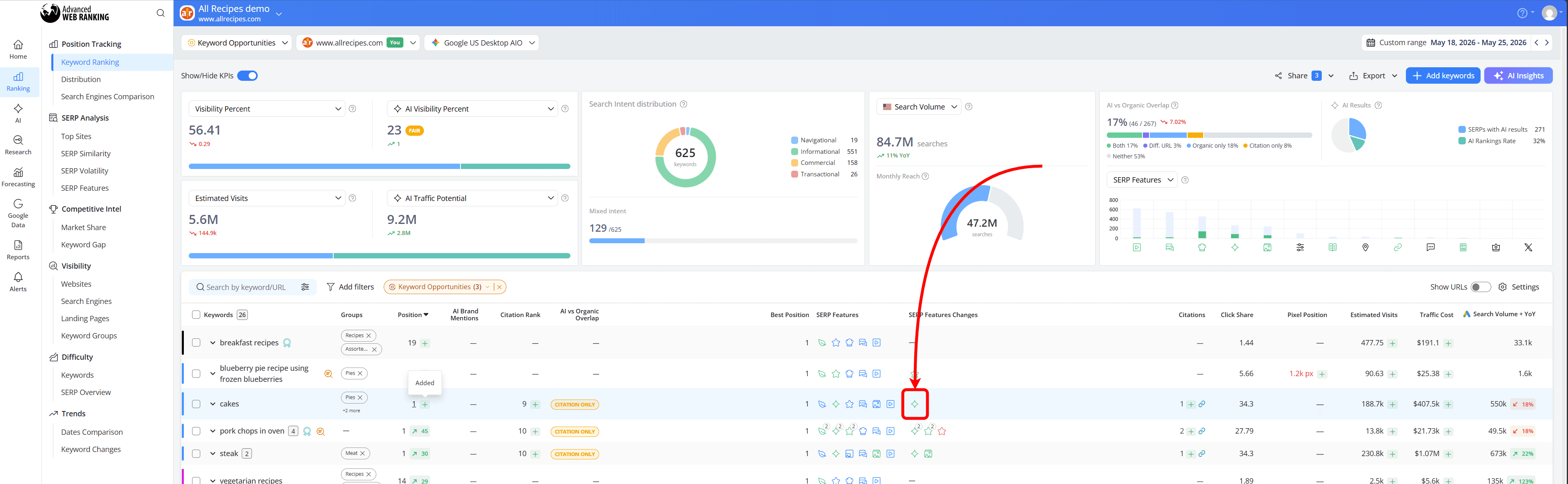Click the plus next to cakes position
Image resolution: width=1568 pixels, height=484 pixels.
pos(425,404)
